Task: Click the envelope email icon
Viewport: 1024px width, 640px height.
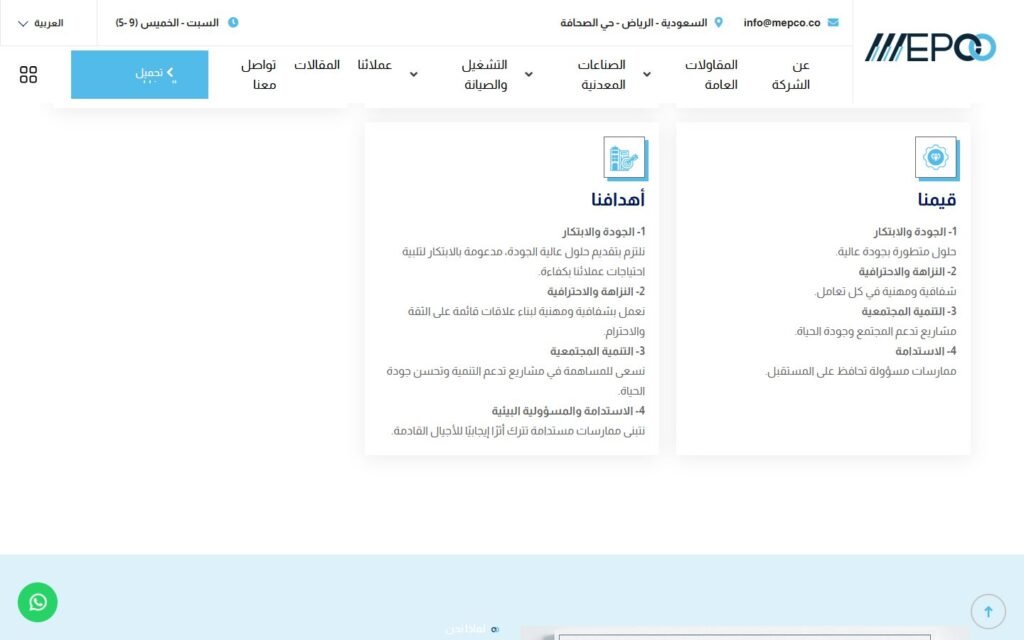Action: 833,22
